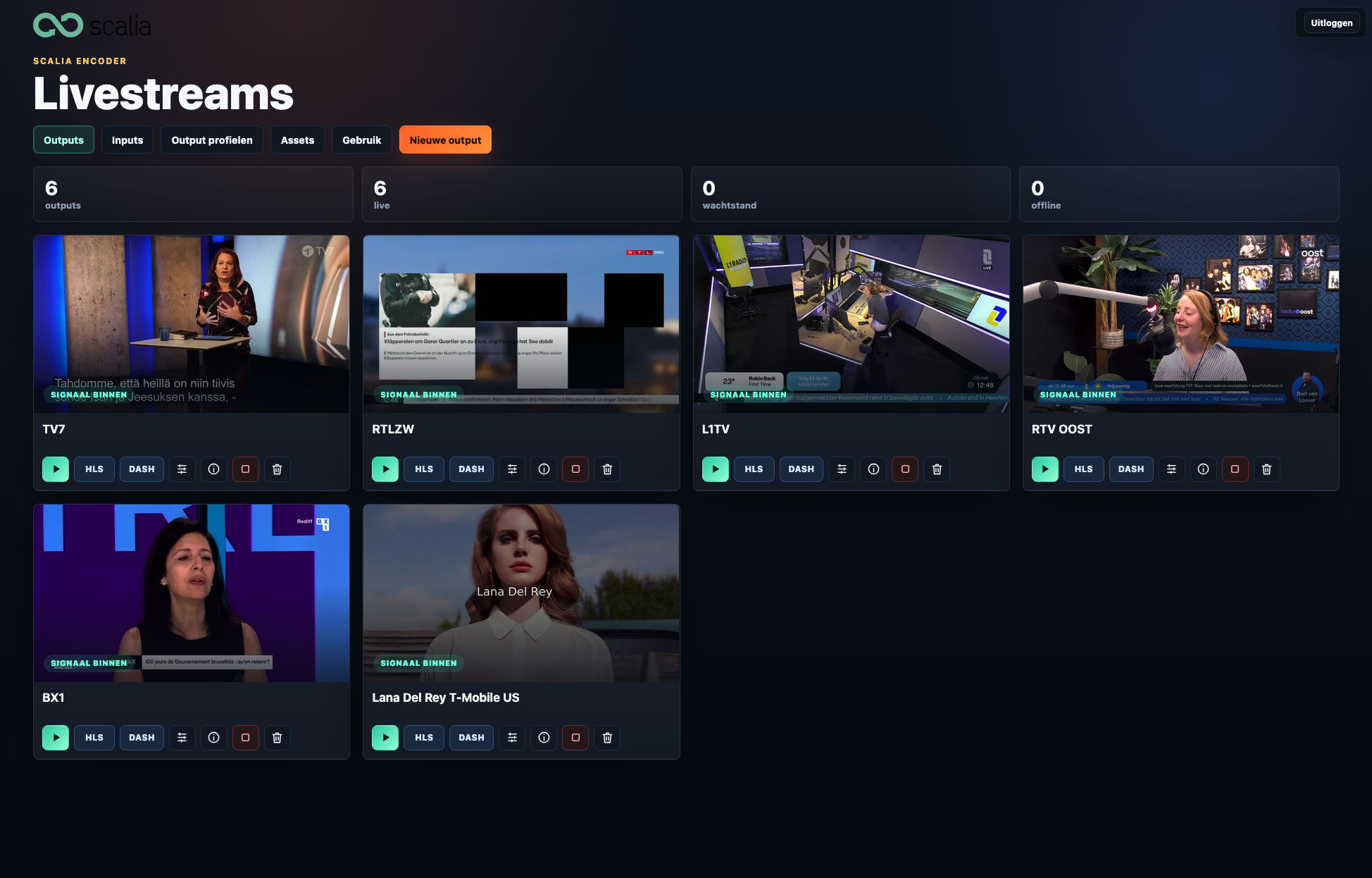The width and height of the screenshot is (1372, 878).
Task: Switch to the Outputs tab
Action: [63, 140]
